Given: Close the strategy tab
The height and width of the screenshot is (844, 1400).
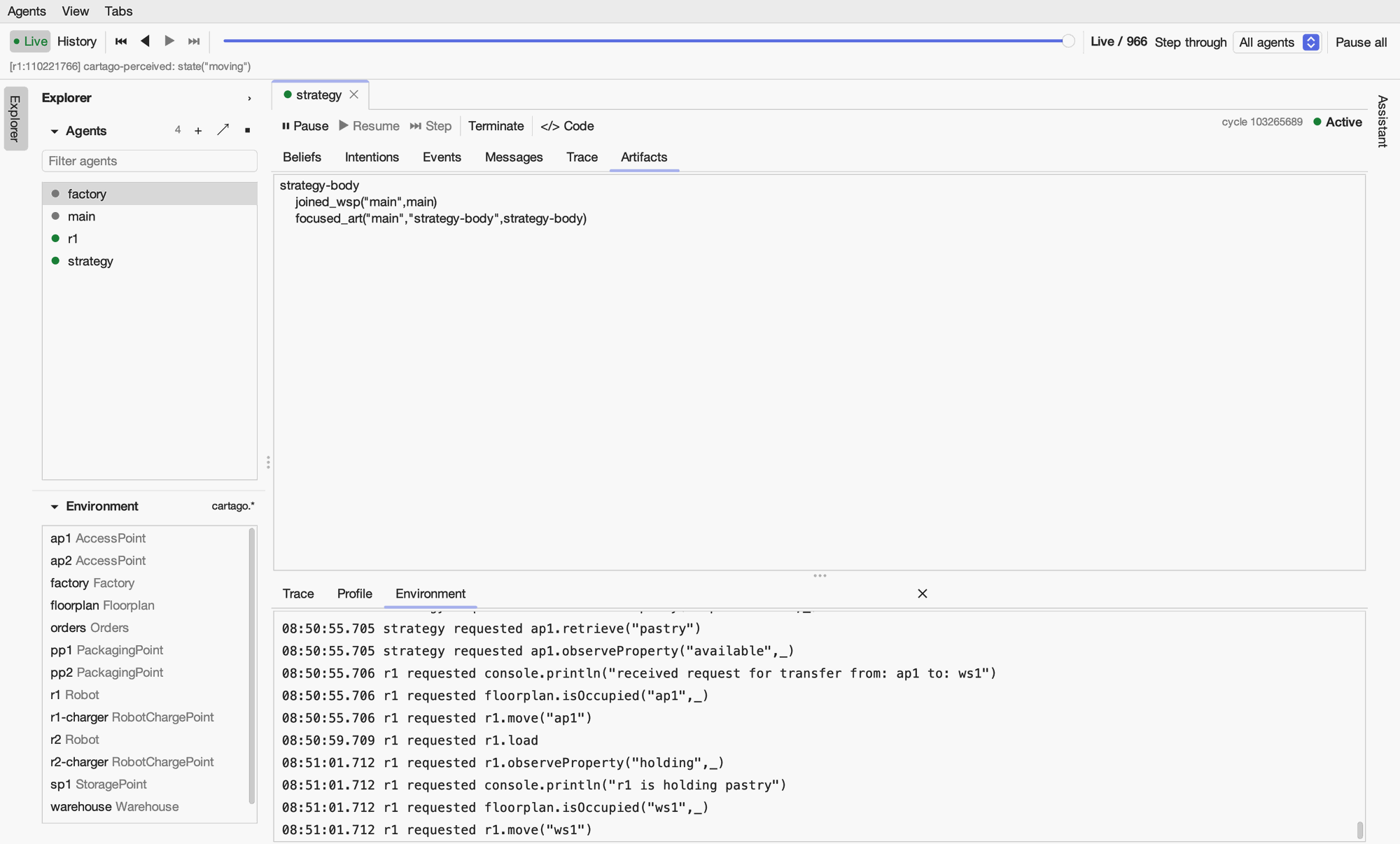Looking at the screenshot, I should tap(354, 94).
